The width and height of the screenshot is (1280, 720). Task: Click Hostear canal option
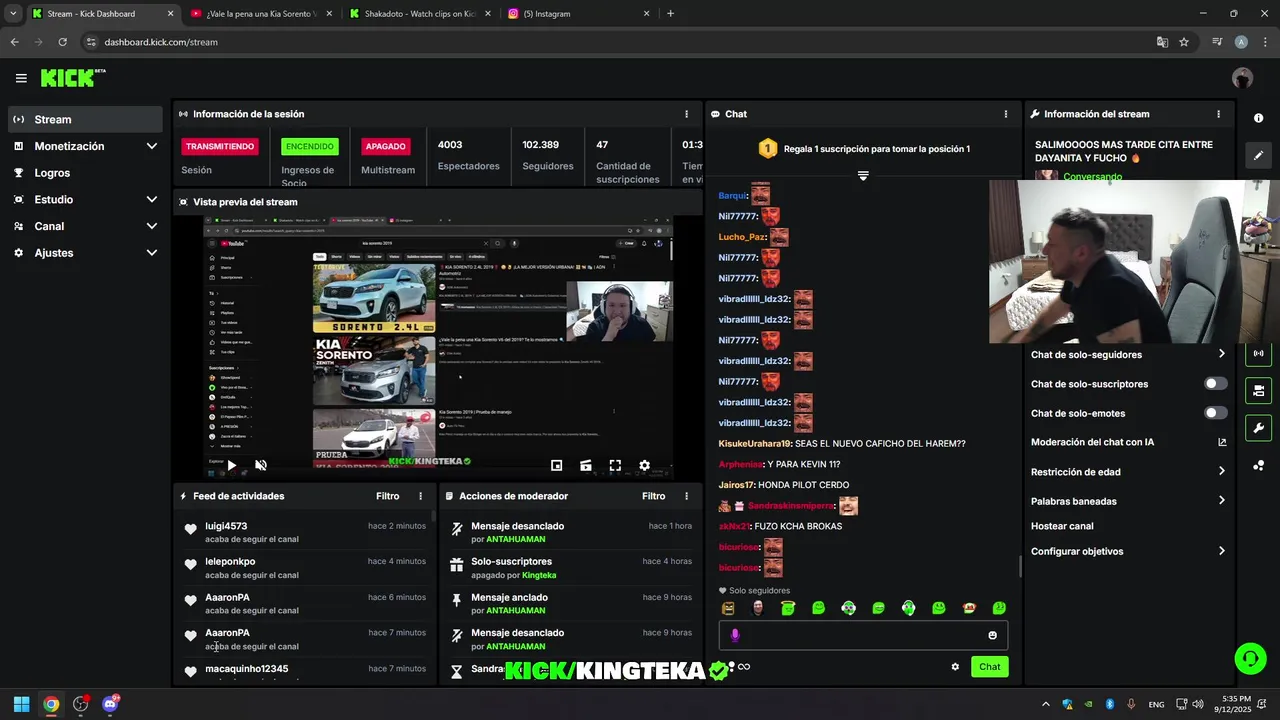1062,526
